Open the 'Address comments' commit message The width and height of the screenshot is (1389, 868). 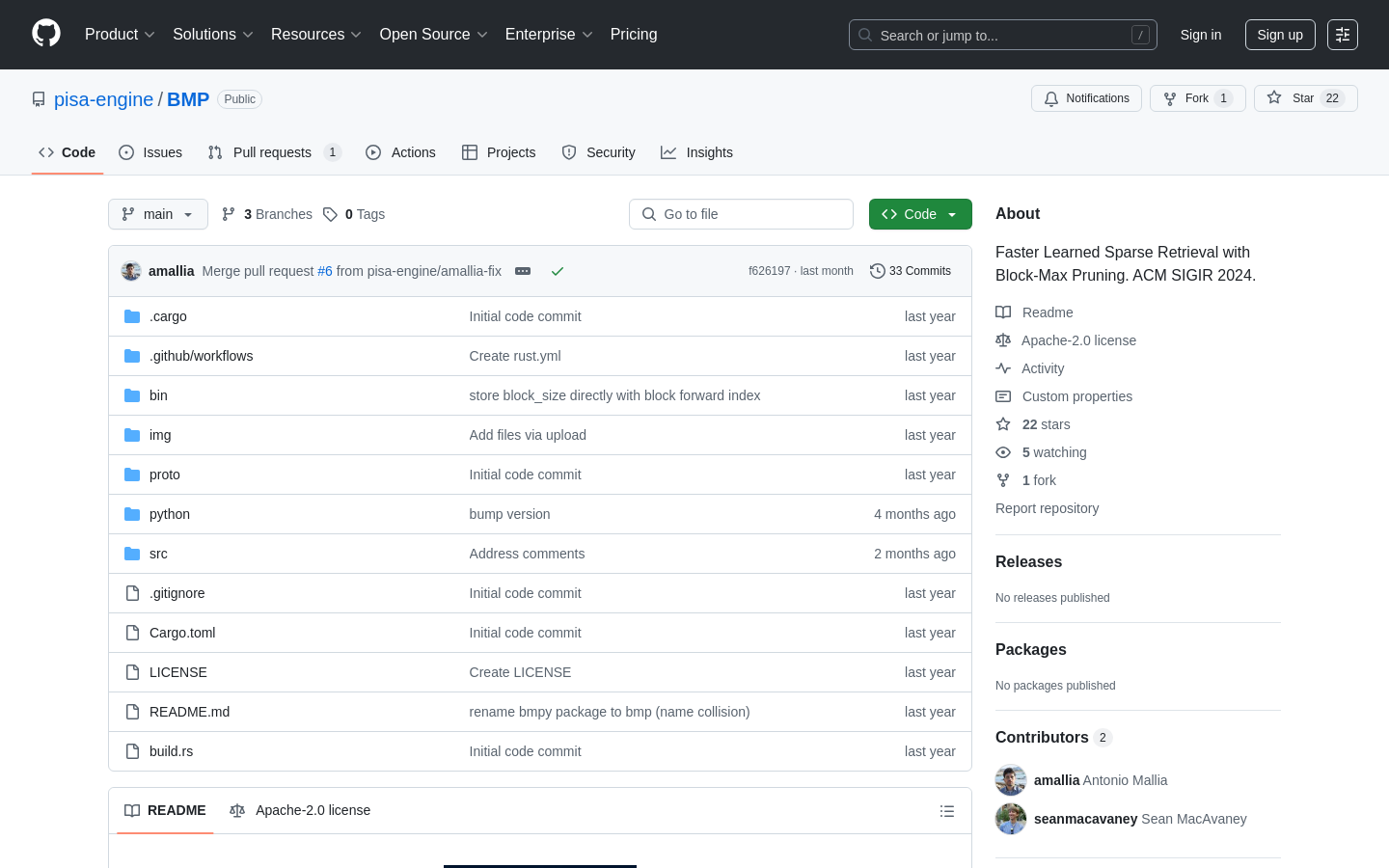(527, 554)
